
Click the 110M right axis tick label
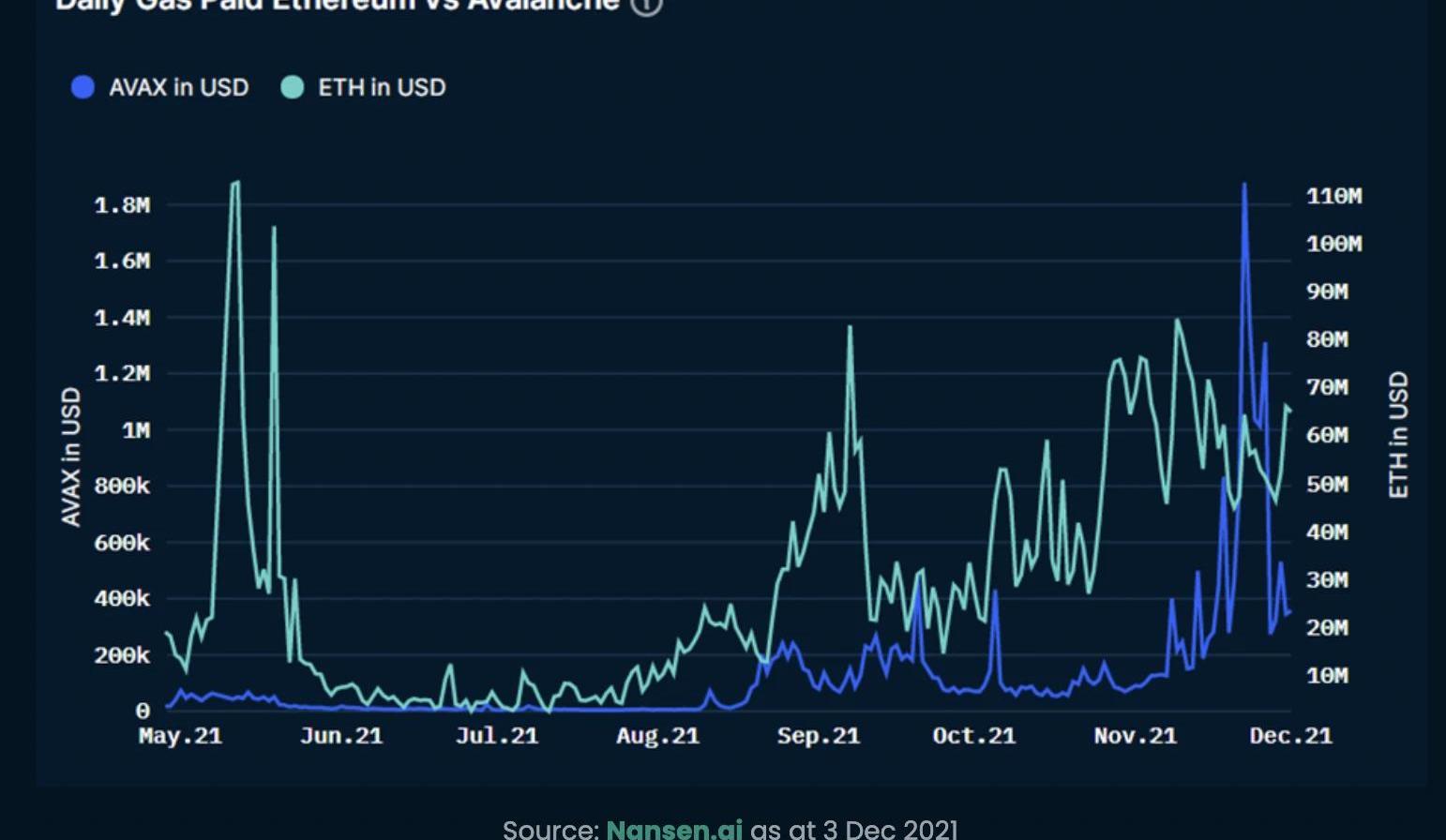point(1333,196)
